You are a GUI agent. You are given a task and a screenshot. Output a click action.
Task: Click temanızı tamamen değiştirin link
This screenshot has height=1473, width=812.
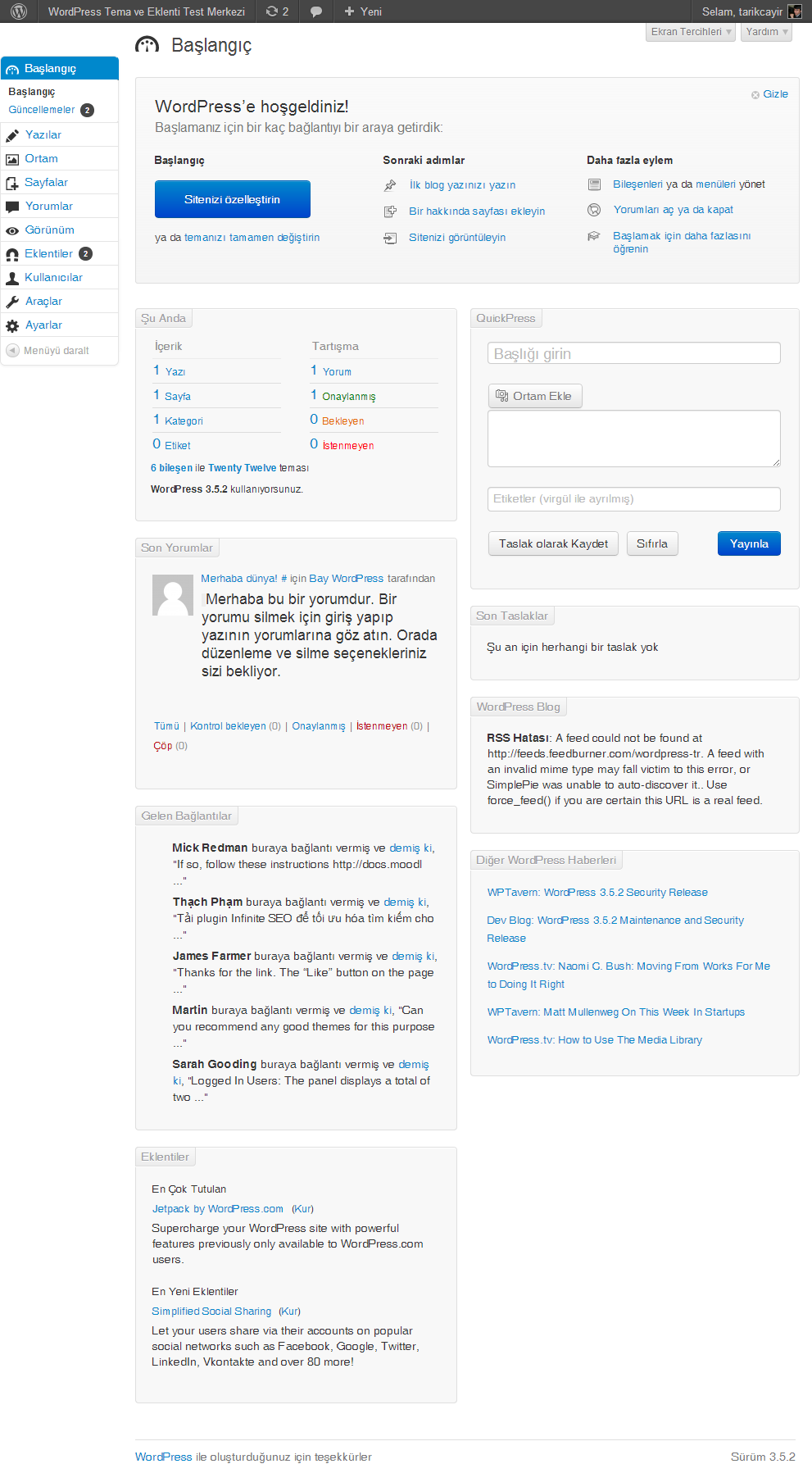click(x=252, y=238)
